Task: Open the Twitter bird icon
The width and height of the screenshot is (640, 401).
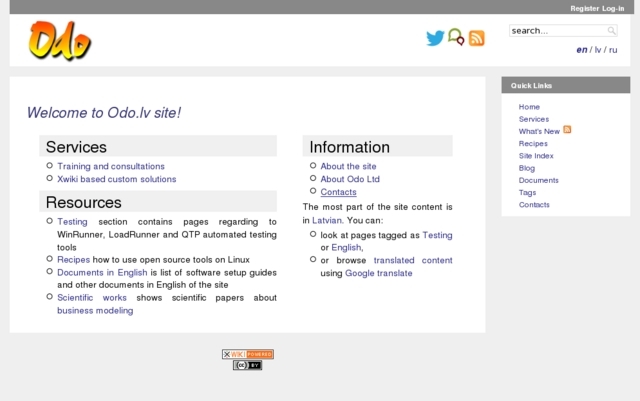Action: pos(434,38)
